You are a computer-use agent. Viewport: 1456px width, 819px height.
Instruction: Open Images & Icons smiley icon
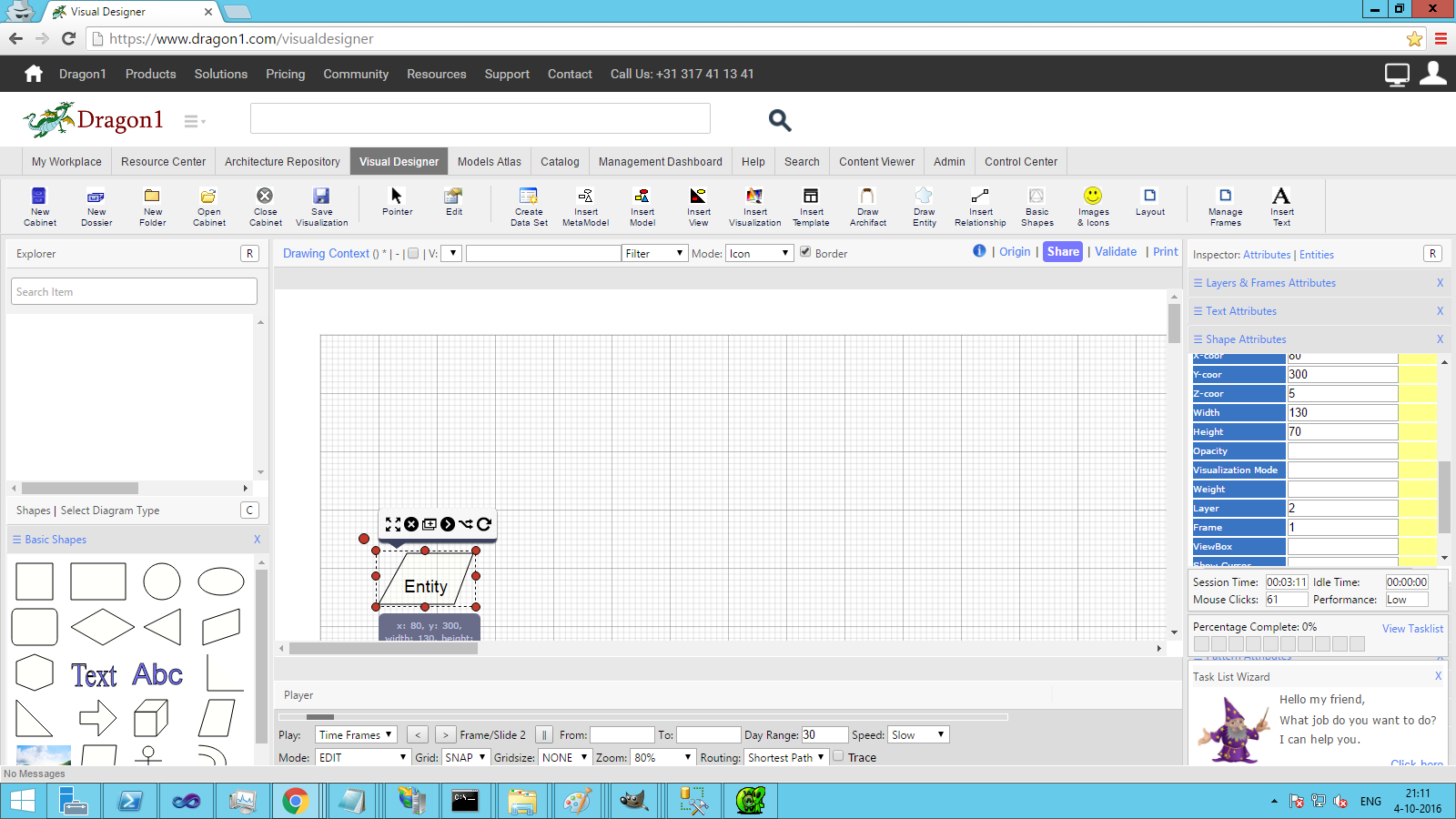click(1093, 196)
